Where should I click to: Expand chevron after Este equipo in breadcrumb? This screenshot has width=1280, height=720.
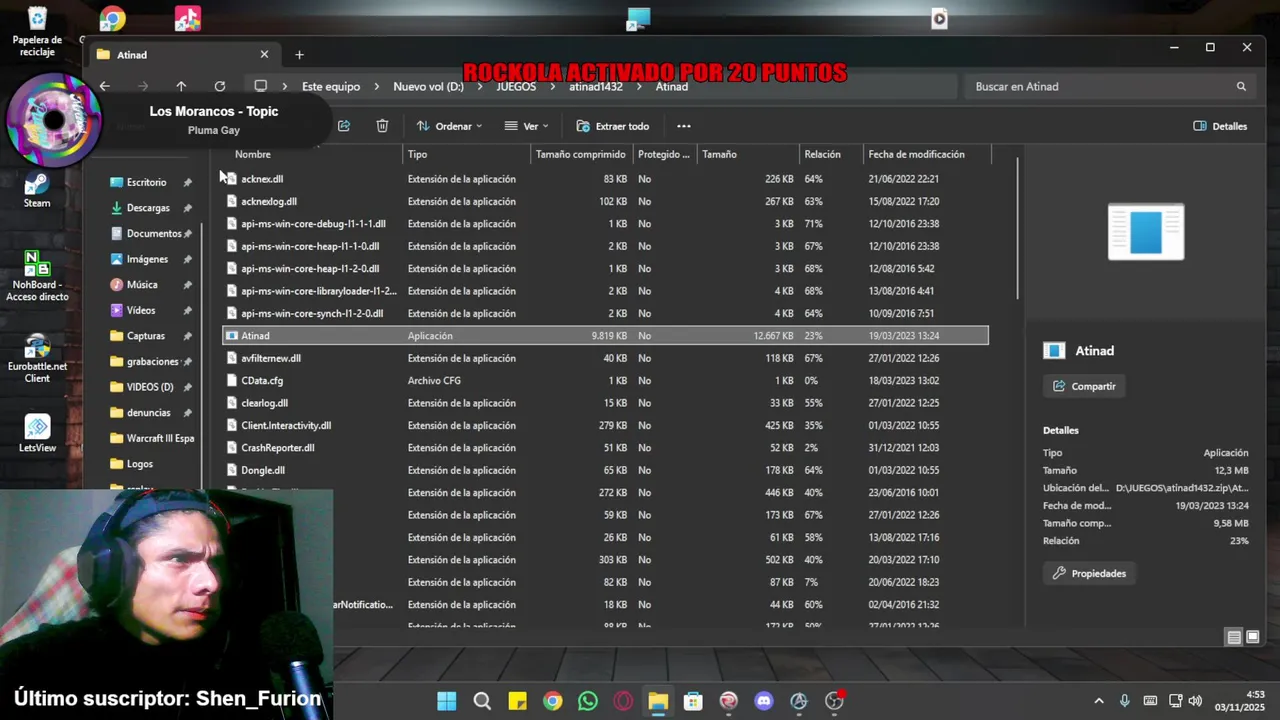(x=377, y=86)
